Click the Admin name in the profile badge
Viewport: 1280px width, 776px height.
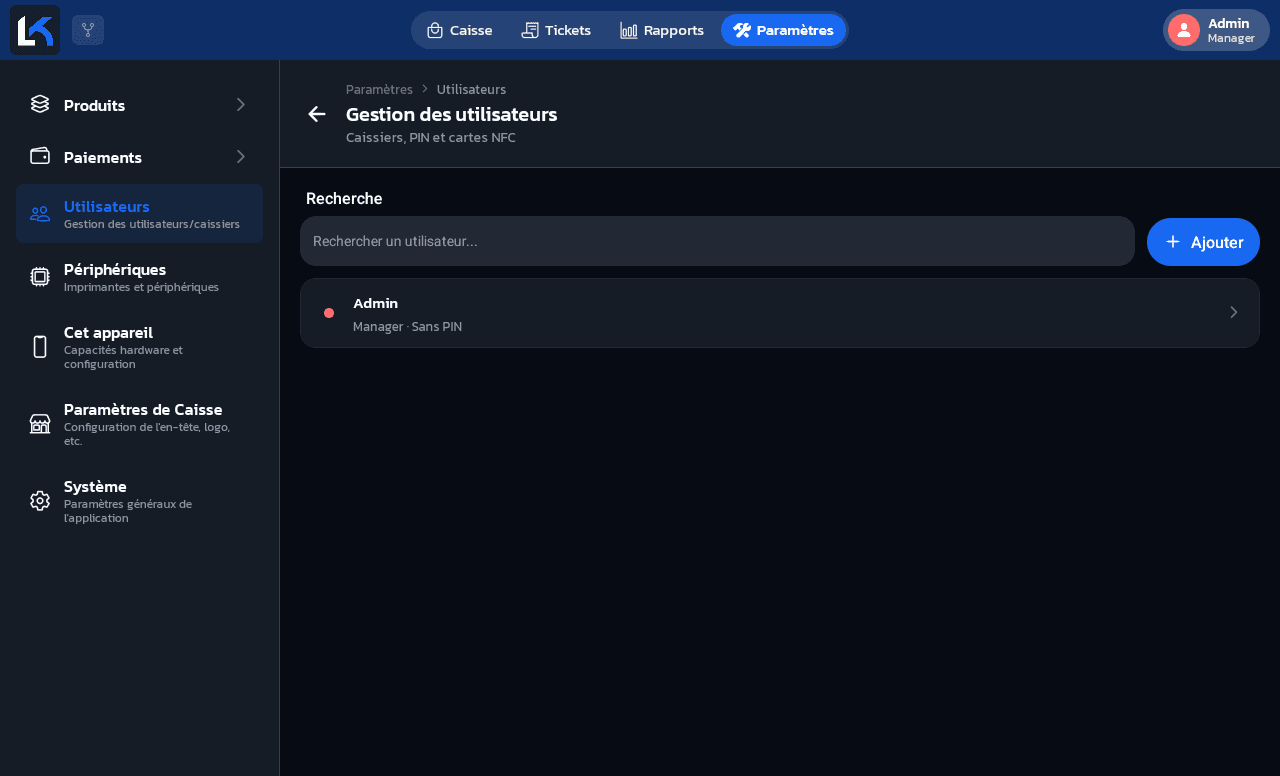1228,23
